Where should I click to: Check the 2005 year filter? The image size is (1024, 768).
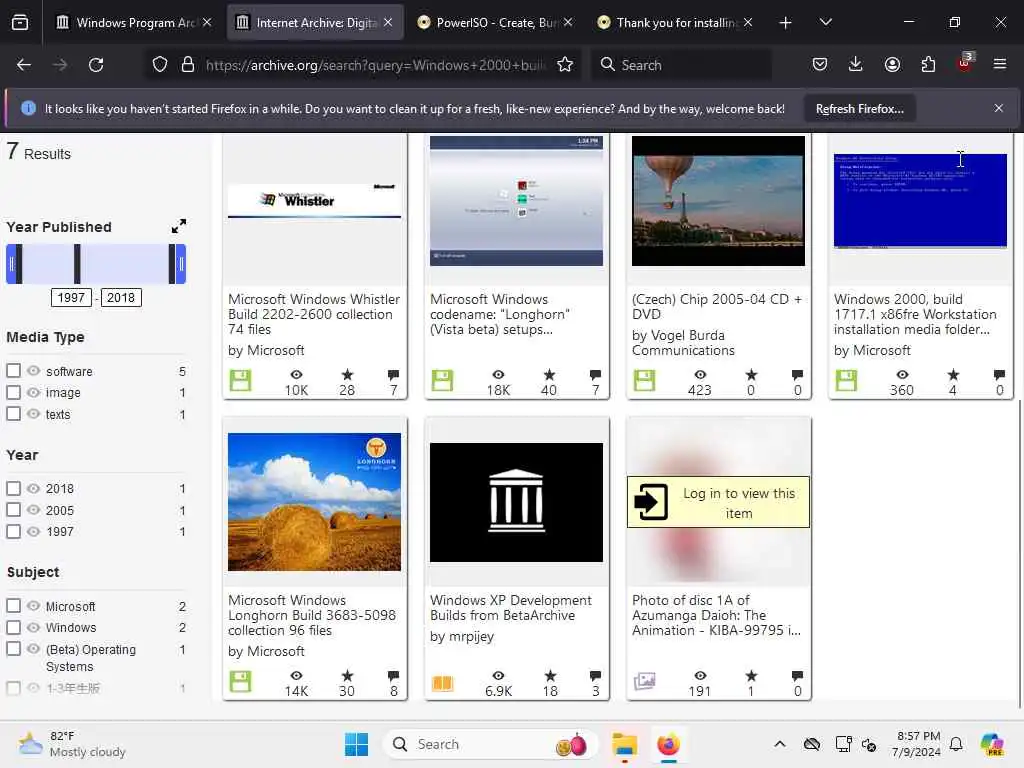[13, 509]
